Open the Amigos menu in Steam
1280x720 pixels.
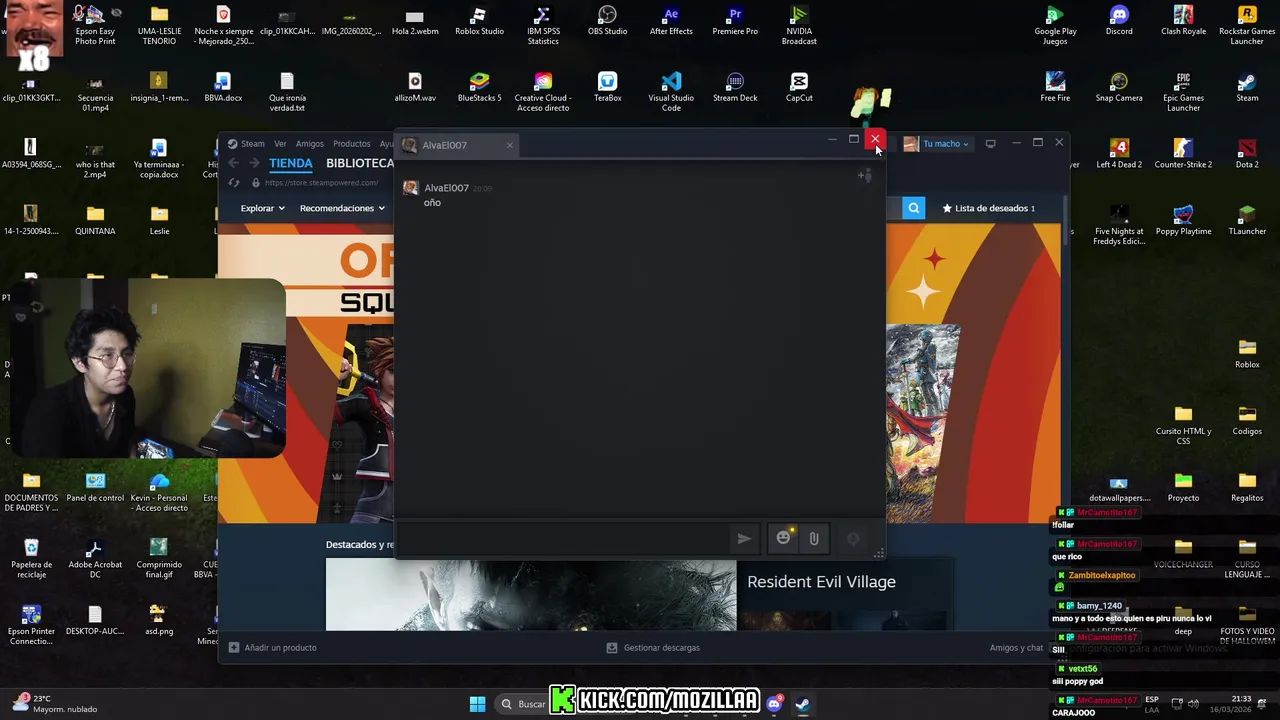point(310,144)
